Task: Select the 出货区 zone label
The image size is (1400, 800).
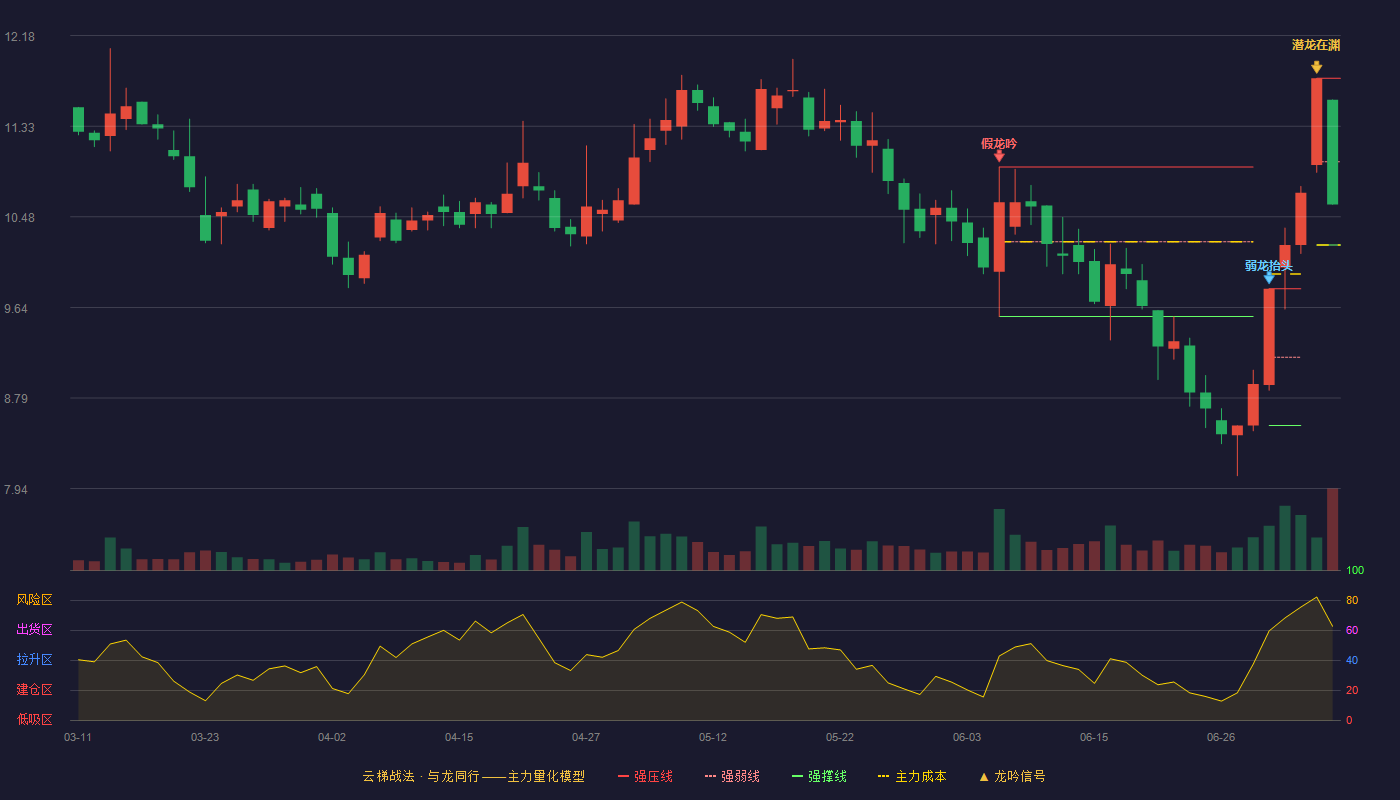Action: click(35, 630)
